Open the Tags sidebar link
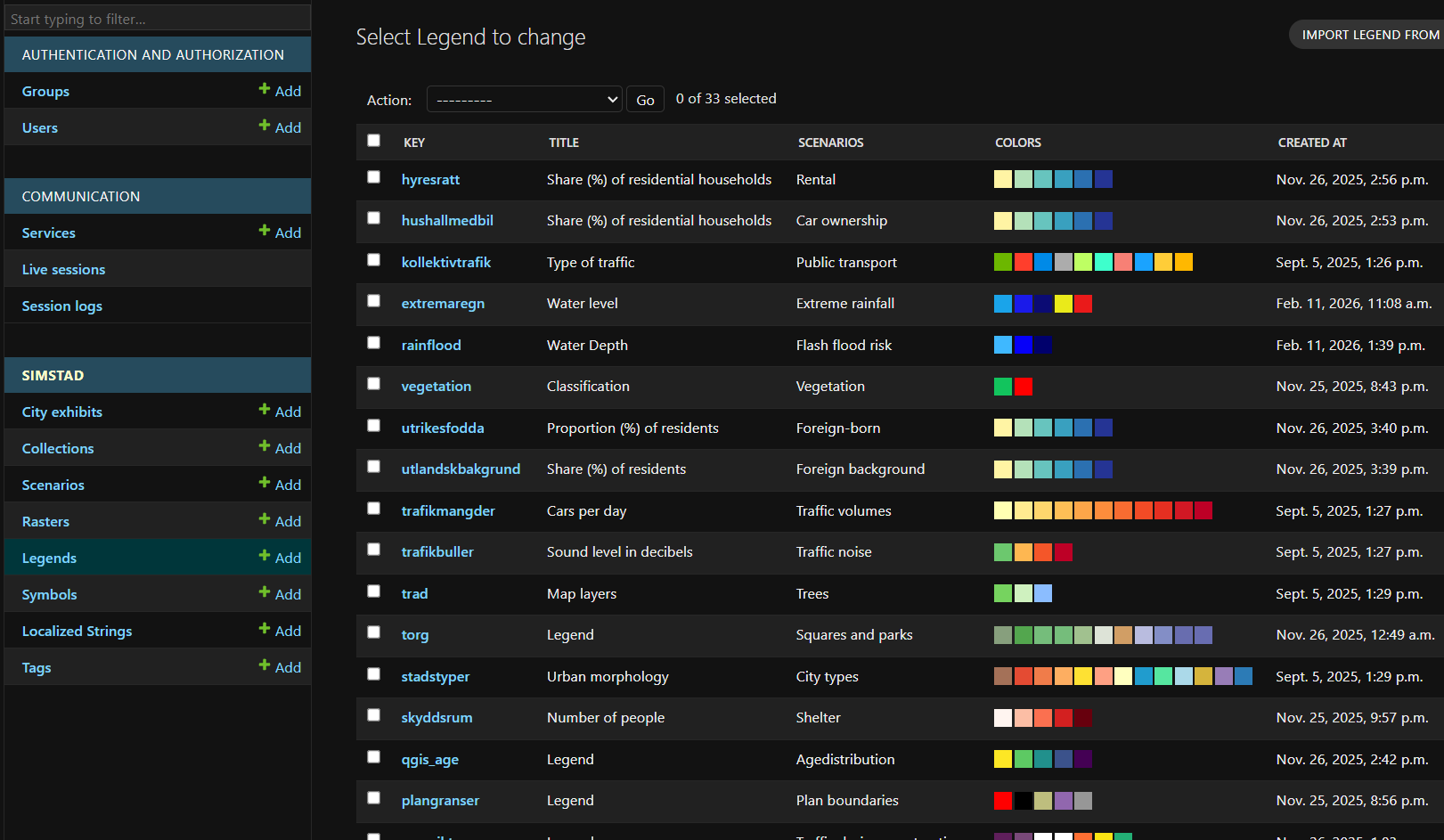 (37, 667)
